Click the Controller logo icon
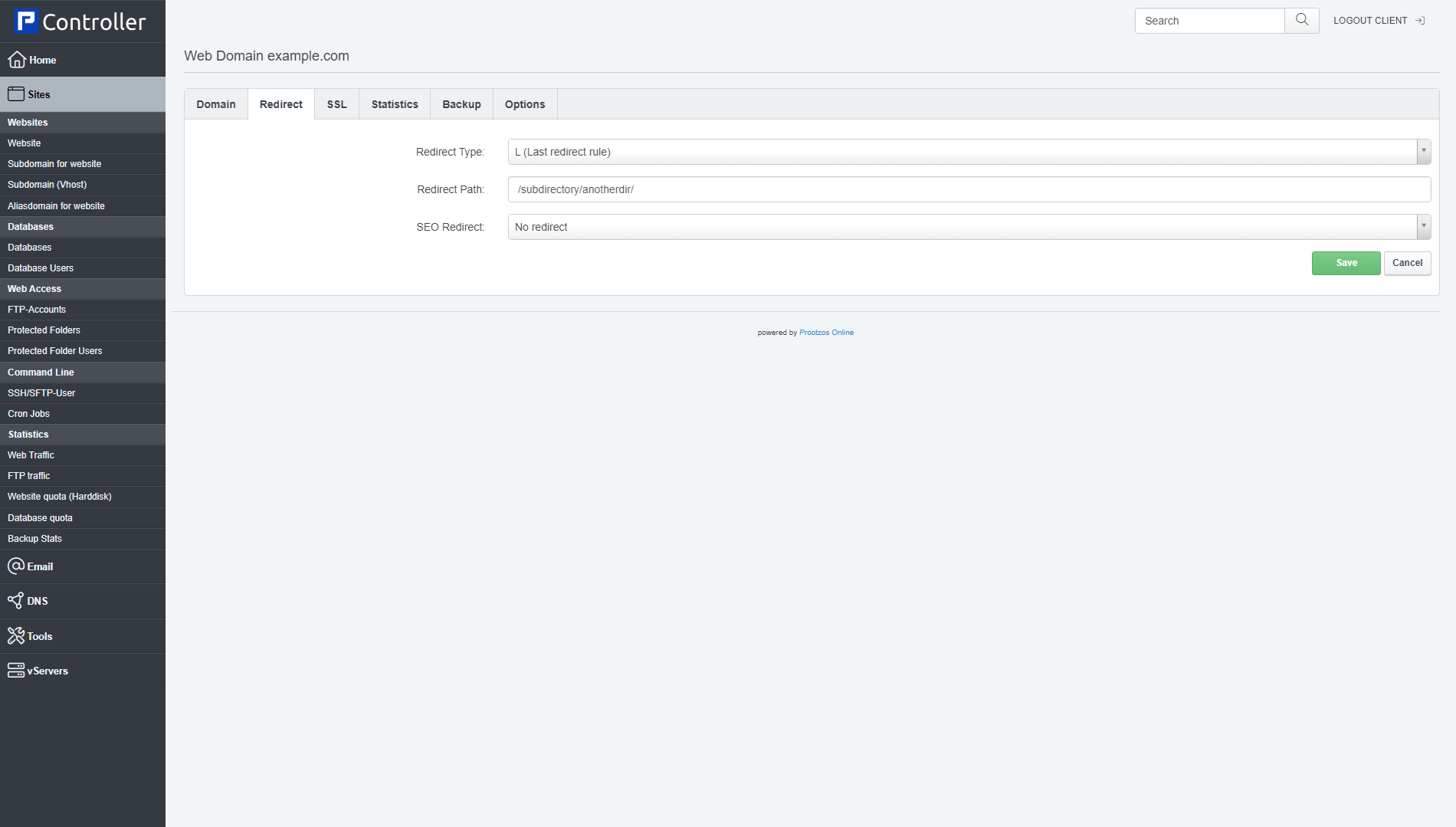 click(x=26, y=21)
